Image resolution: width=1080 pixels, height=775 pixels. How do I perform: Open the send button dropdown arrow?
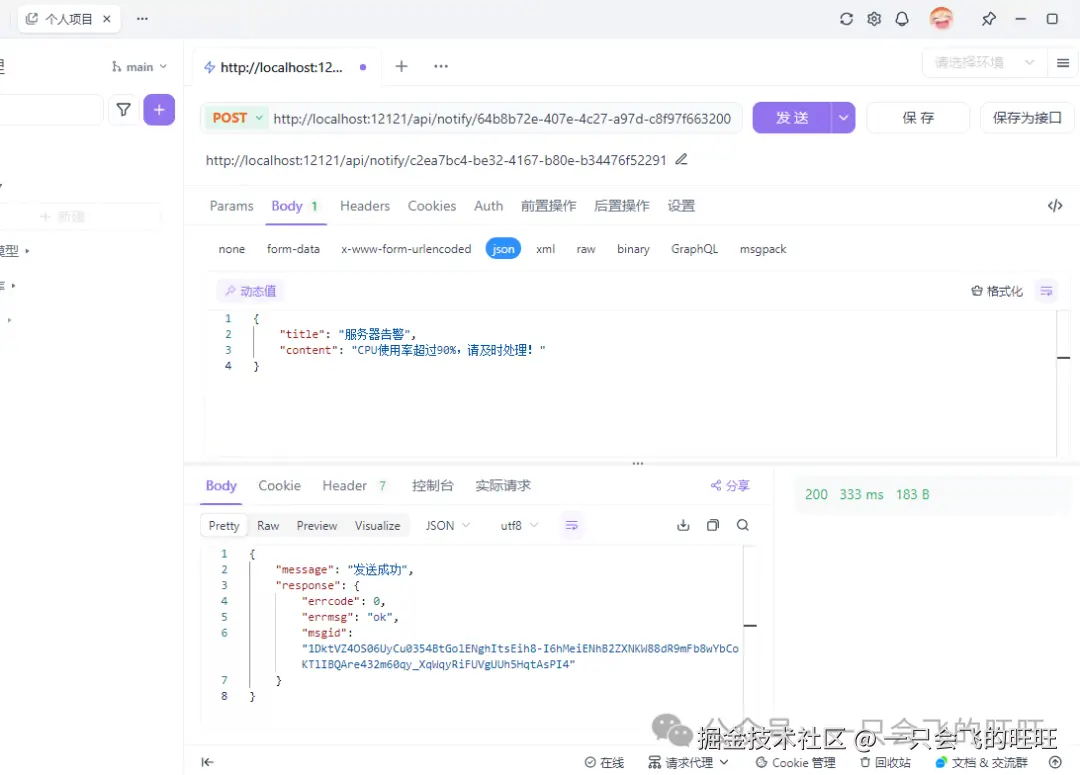click(843, 118)
